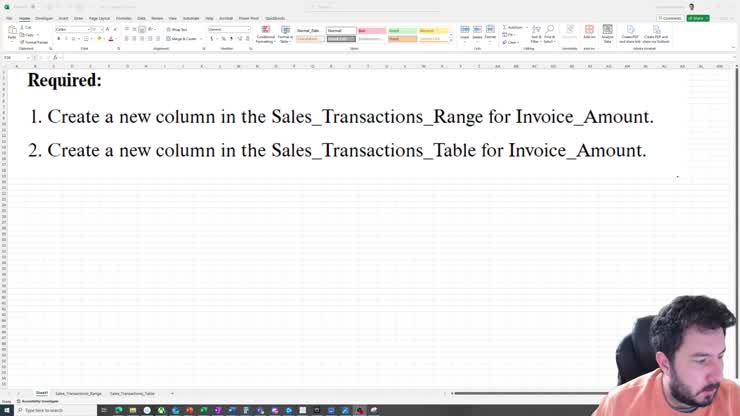
Task: Click the Borders icon
Action: coord(86,39)
